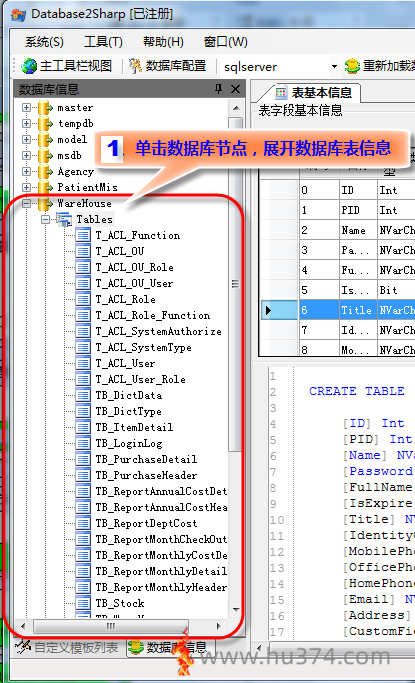Close the 数据库信息 panel
Viewport: 415px width, 683px height.
click(x=235, y=89)
